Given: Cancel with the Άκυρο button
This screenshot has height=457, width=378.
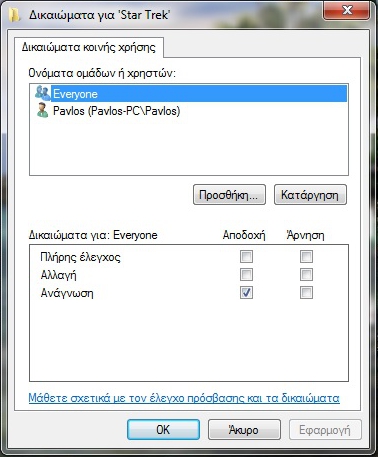Looking at the screenshot, I should [244, 430].
